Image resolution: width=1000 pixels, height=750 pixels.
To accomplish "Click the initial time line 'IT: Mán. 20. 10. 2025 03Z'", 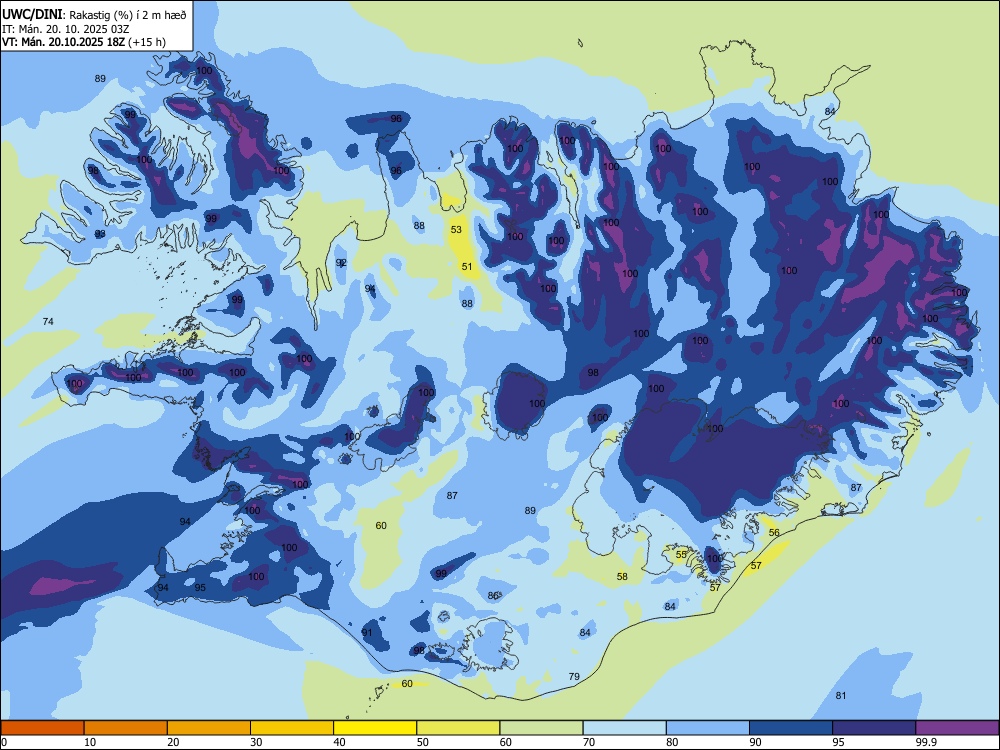I will click(x=66, y=29).
